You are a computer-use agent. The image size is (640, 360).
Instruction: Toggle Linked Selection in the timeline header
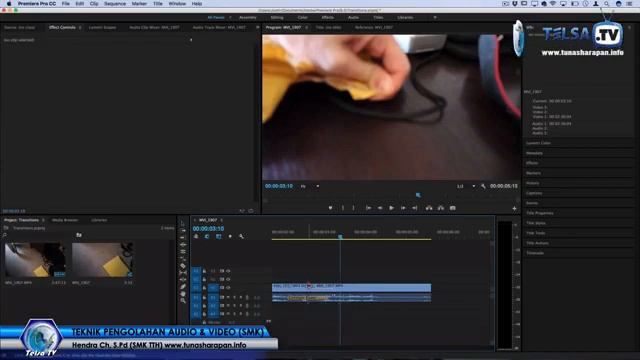click(x=218, y=236)
